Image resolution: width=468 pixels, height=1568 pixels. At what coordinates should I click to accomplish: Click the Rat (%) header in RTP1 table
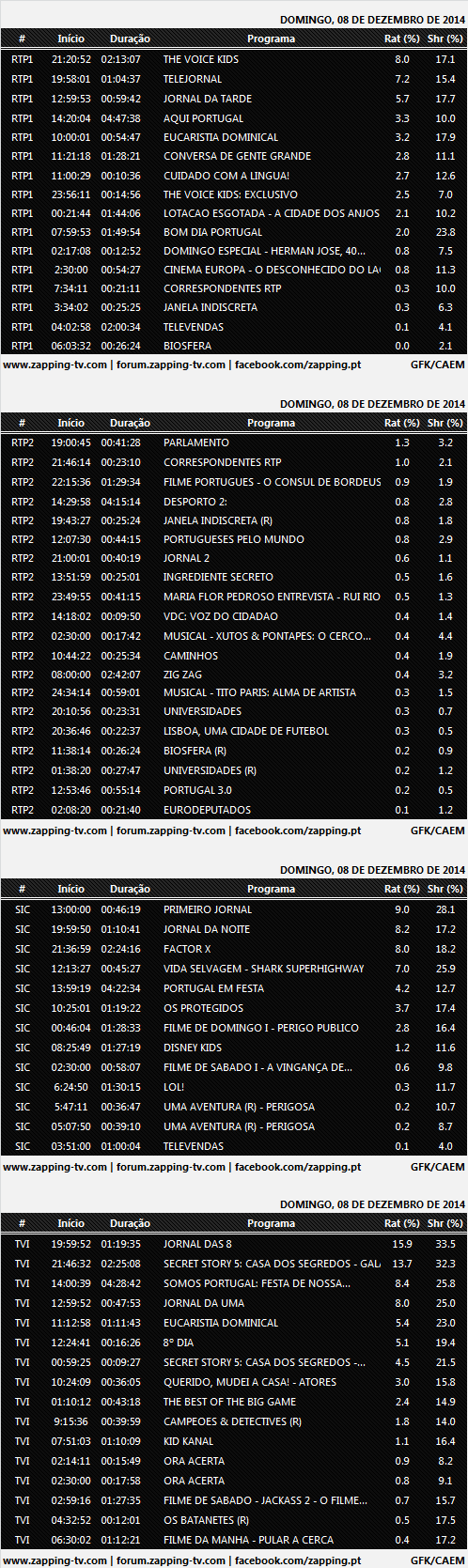[402, 39]
